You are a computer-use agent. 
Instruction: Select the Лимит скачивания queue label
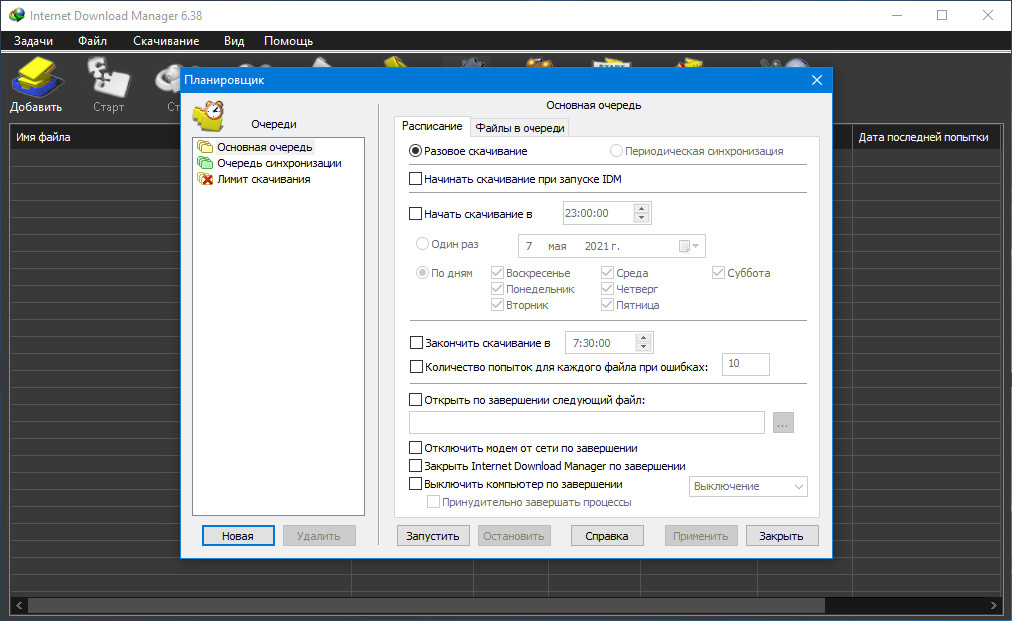263,179
